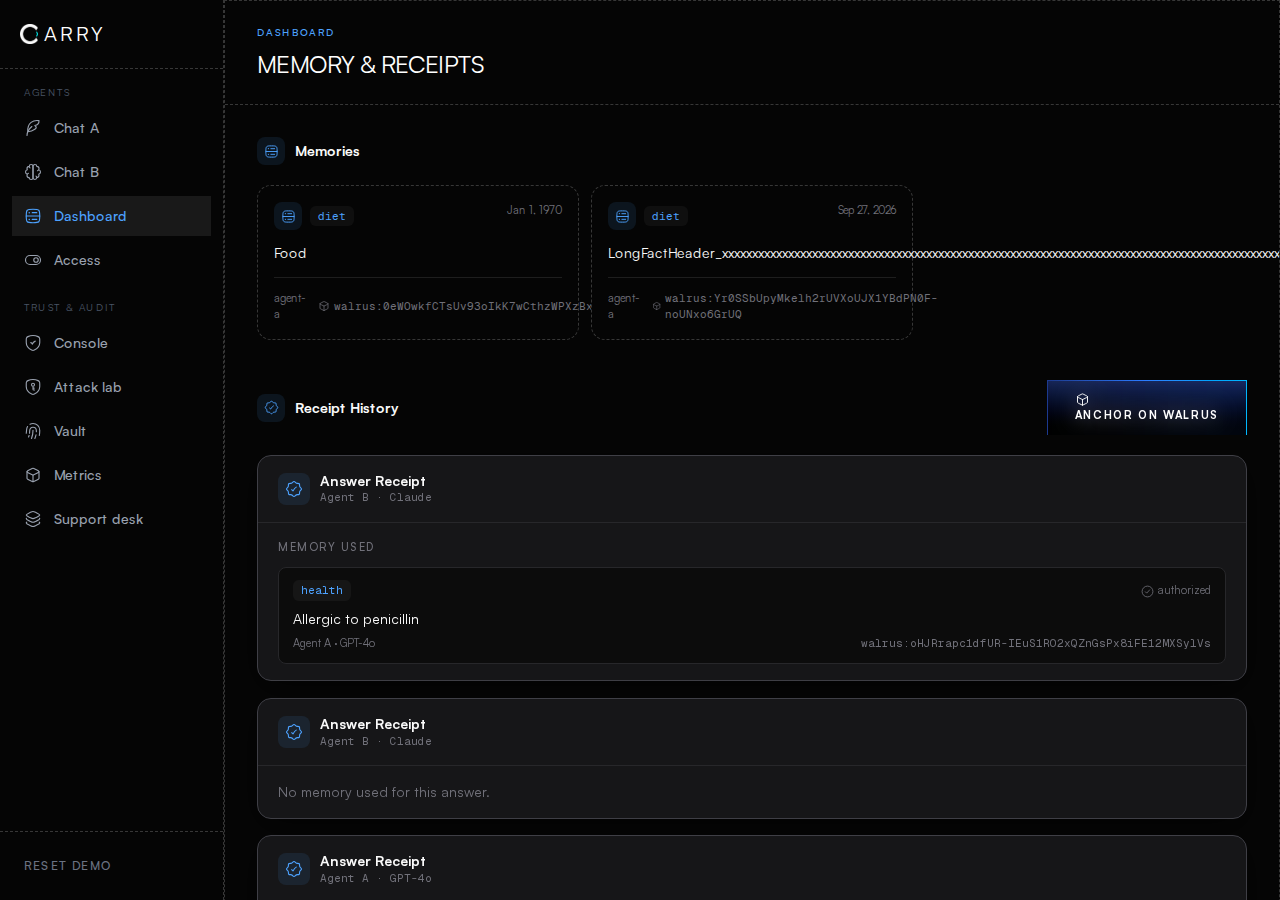
Task: Click the toggle icon beside Access
Action: coord(33,260)
